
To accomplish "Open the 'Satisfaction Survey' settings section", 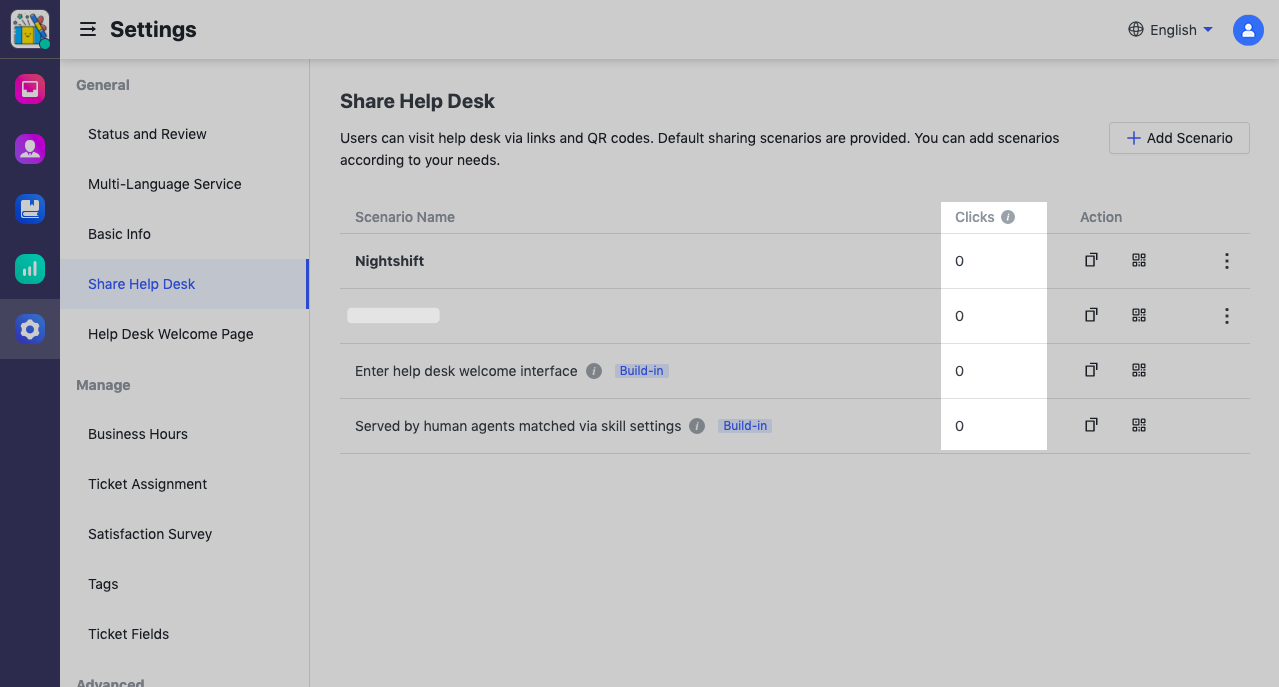I will (x=150, y=534).
